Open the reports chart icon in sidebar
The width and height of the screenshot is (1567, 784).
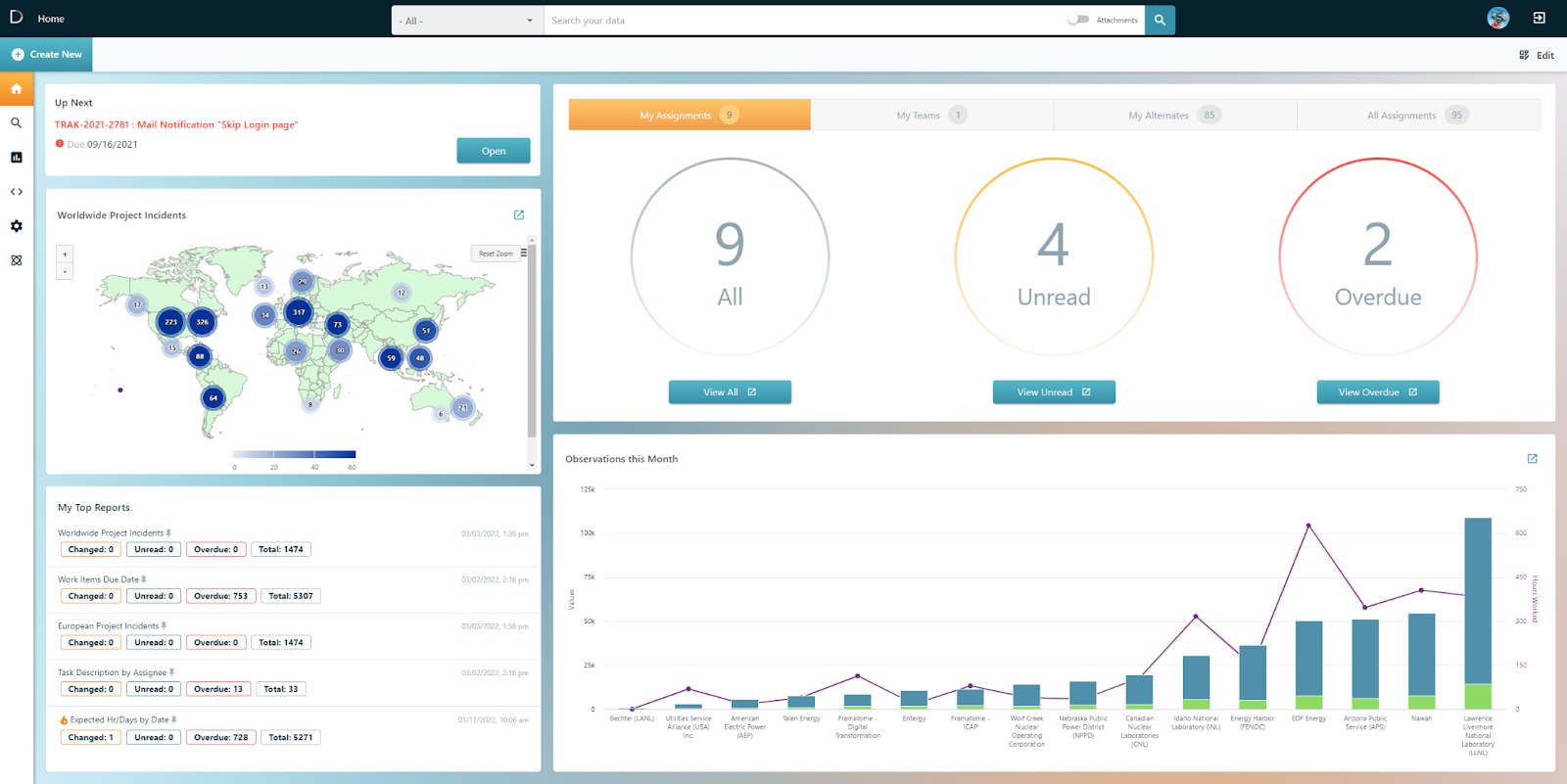17,158
